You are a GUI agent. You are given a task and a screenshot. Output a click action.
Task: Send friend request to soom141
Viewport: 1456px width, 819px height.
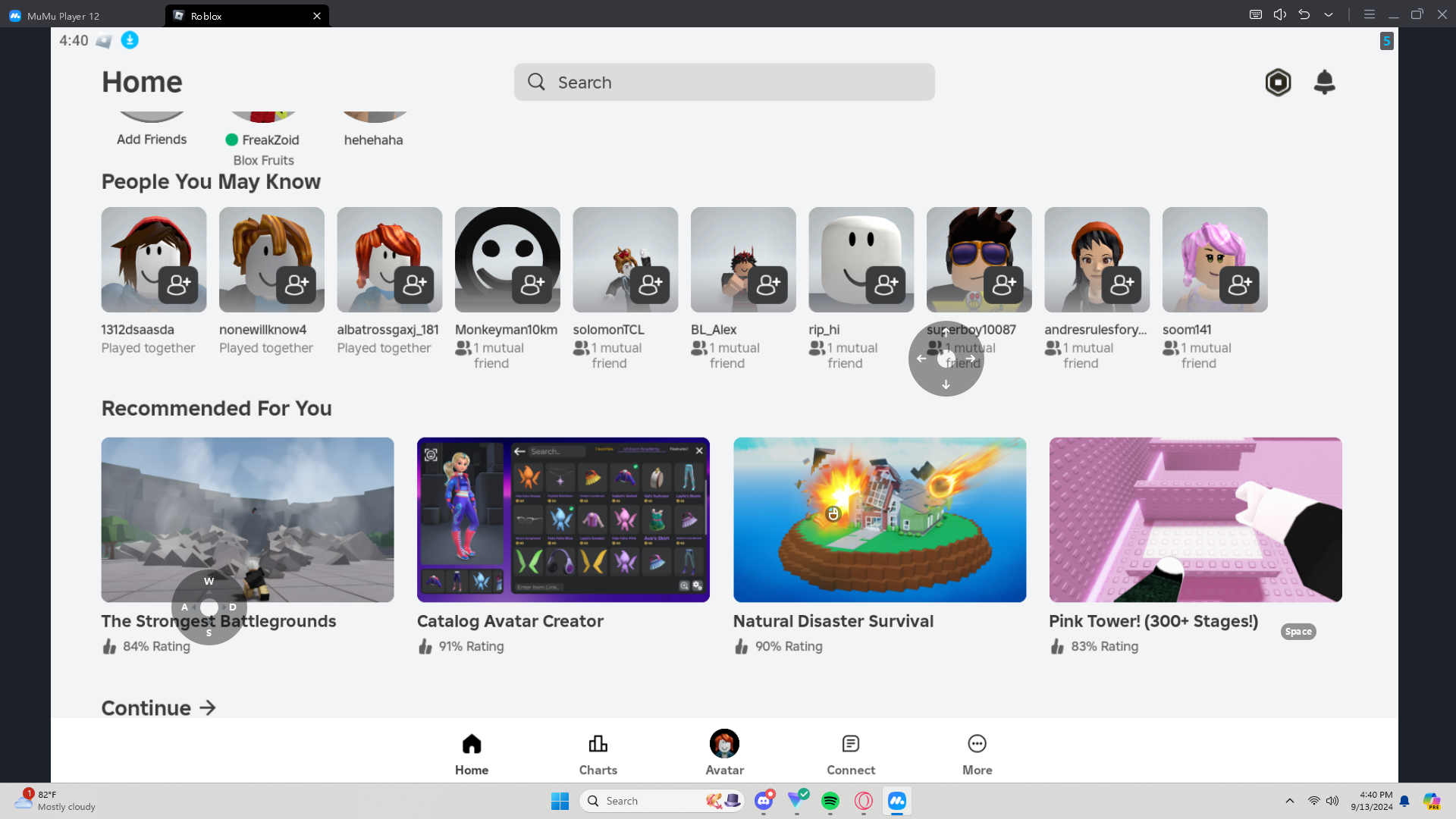1240,285
